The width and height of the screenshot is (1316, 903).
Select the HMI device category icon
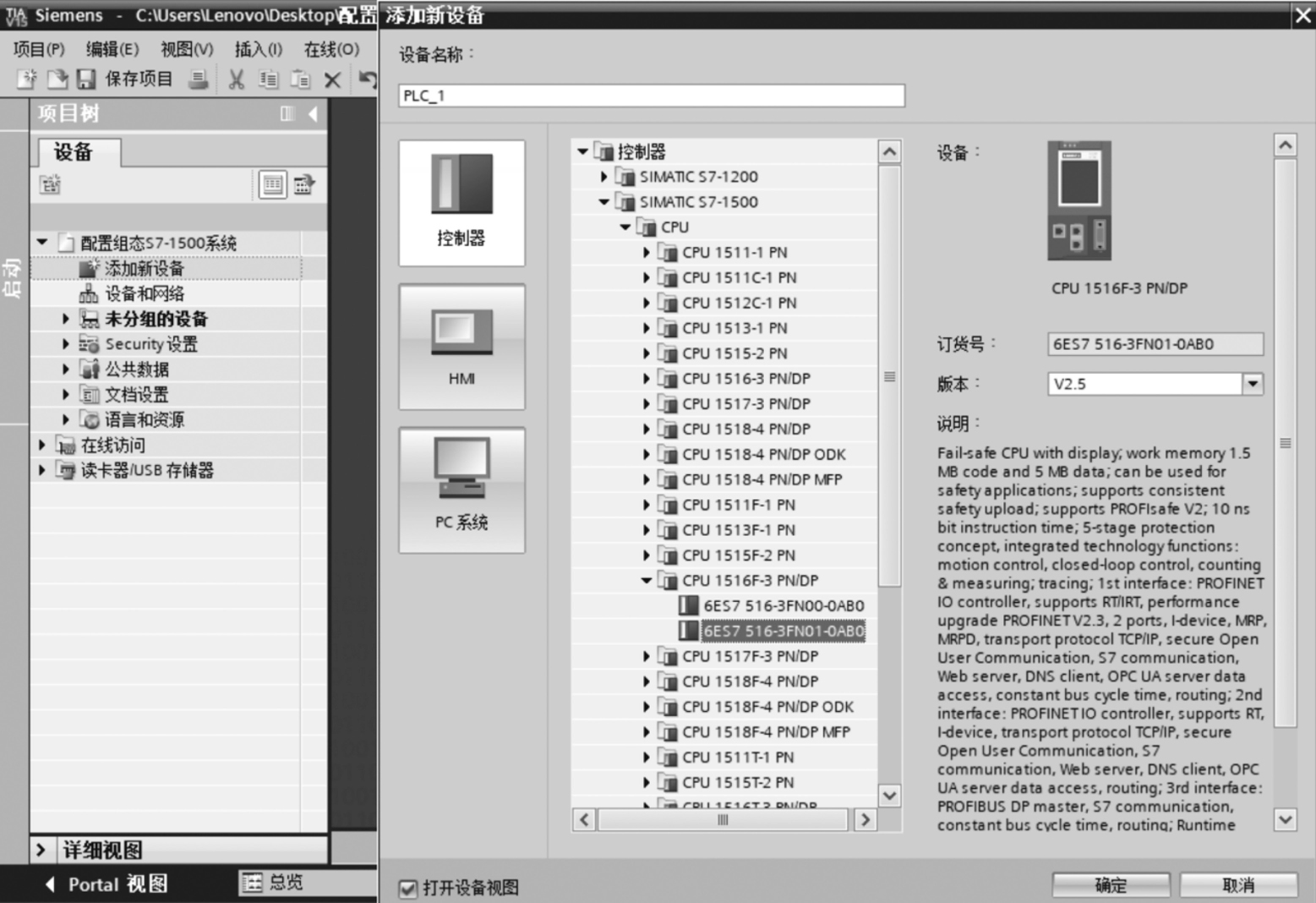tap(461, 347)
